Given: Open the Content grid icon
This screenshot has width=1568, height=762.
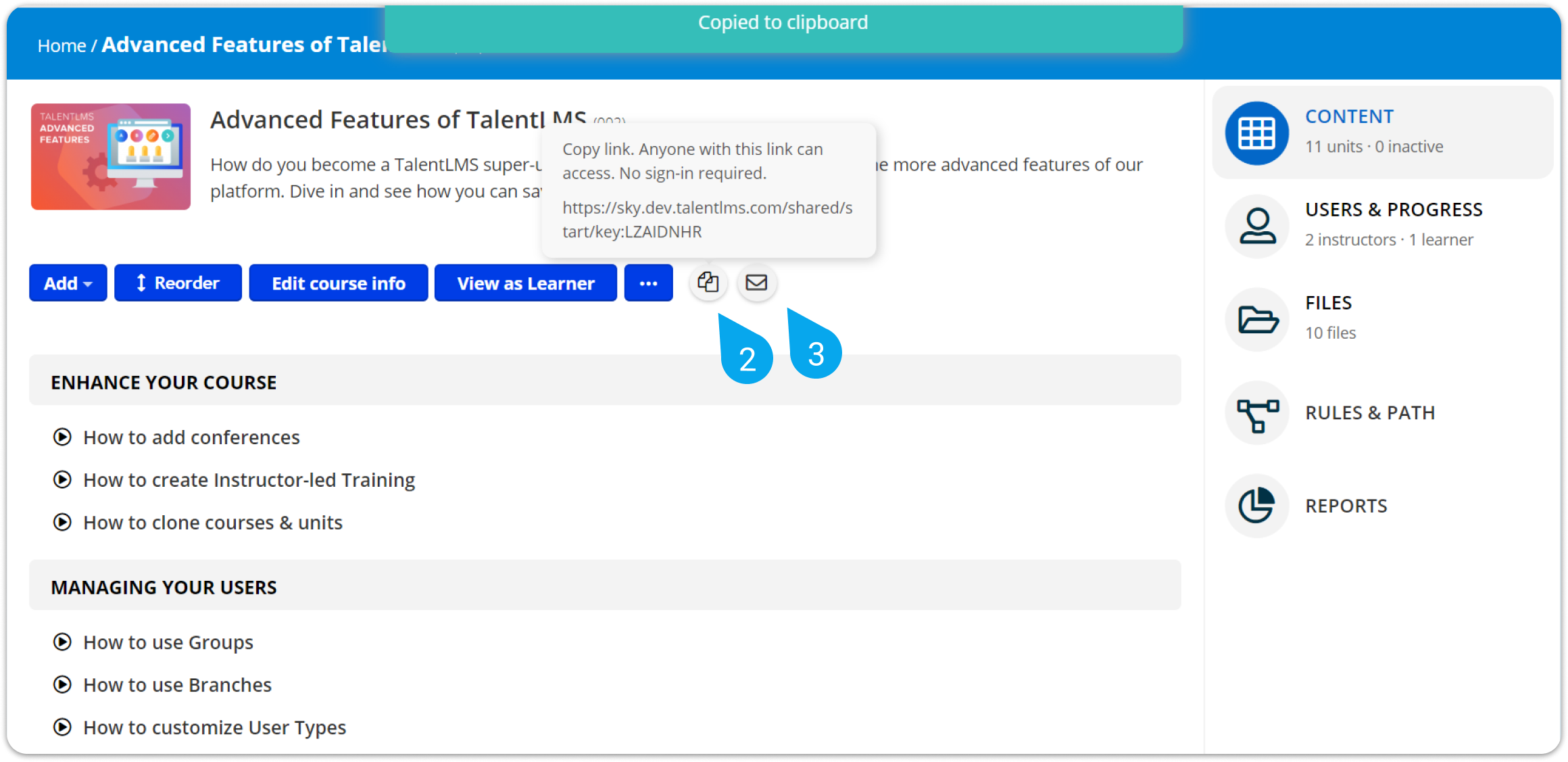Looking at the screenshot, I should (x=1256, y=133).
